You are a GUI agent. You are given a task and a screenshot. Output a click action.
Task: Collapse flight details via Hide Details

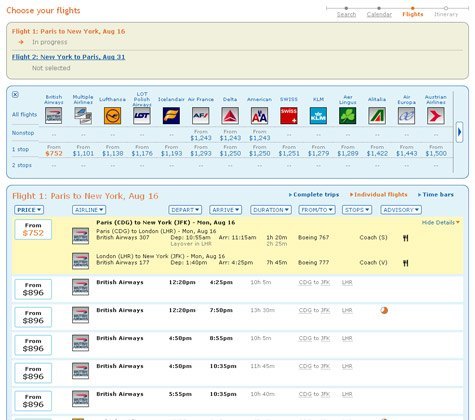(x=440, y=222)
